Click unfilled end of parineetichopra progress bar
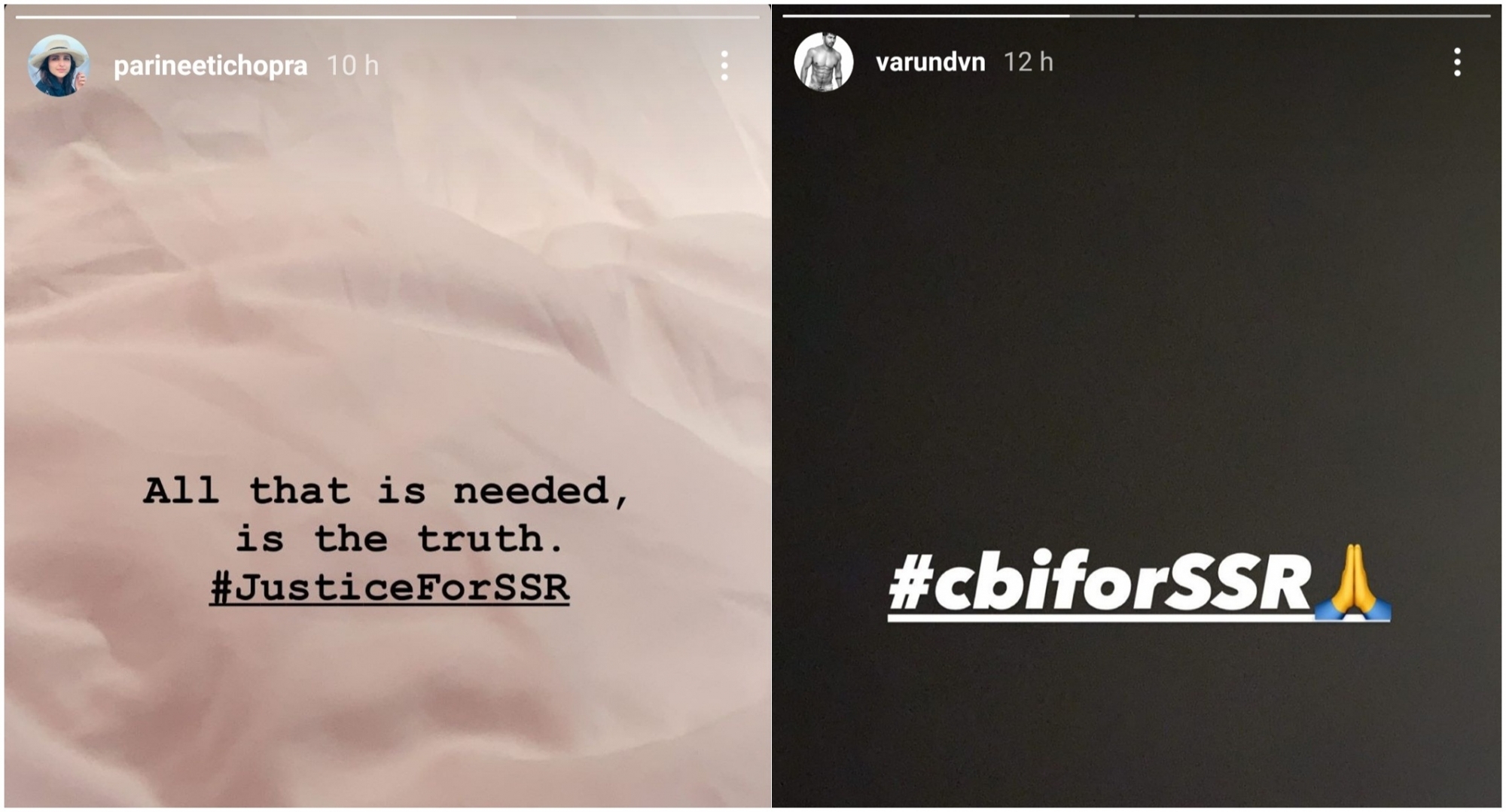Image resolution: width=1506 pixels, height=812 pixels. coord(638,17)
